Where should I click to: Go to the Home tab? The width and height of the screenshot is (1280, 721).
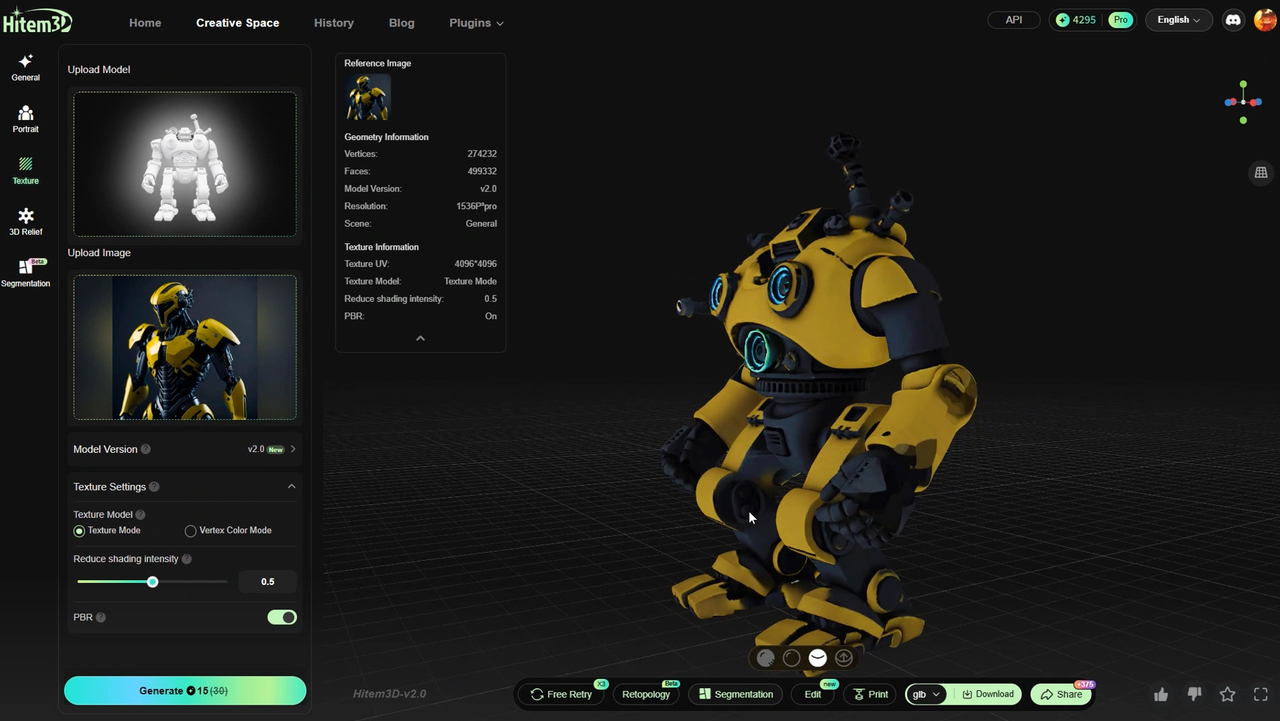(145, 23)
